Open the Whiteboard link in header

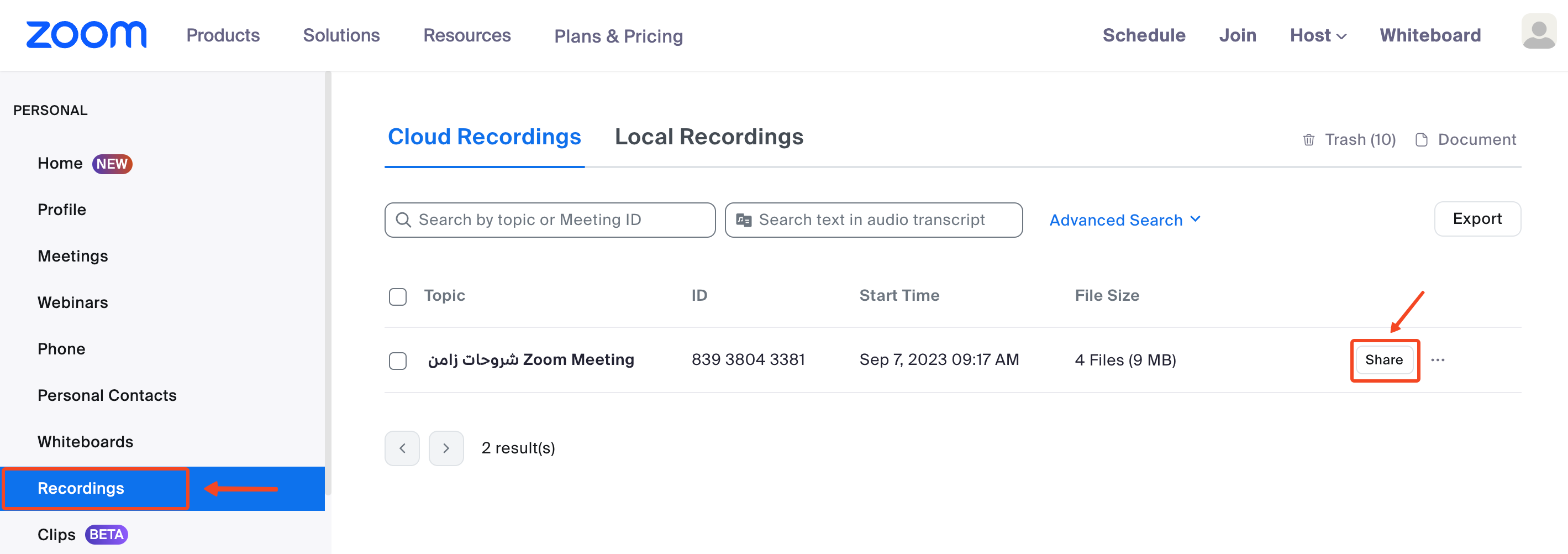tap(1430, 35)
